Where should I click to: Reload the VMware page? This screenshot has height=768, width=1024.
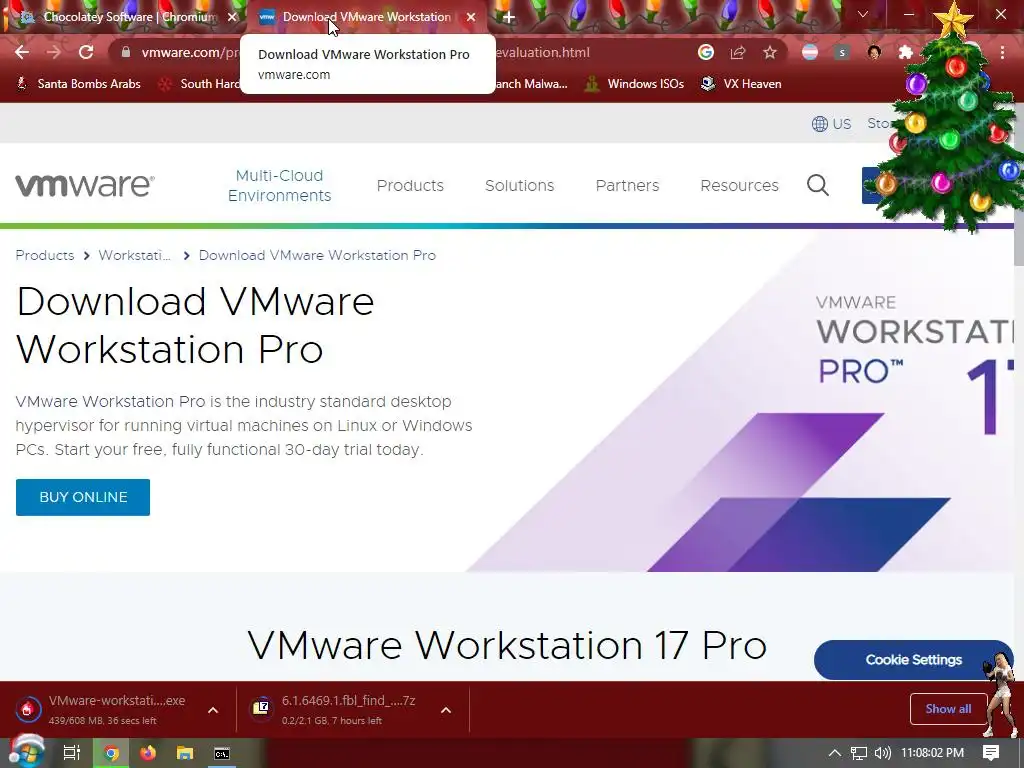(86, 52)
